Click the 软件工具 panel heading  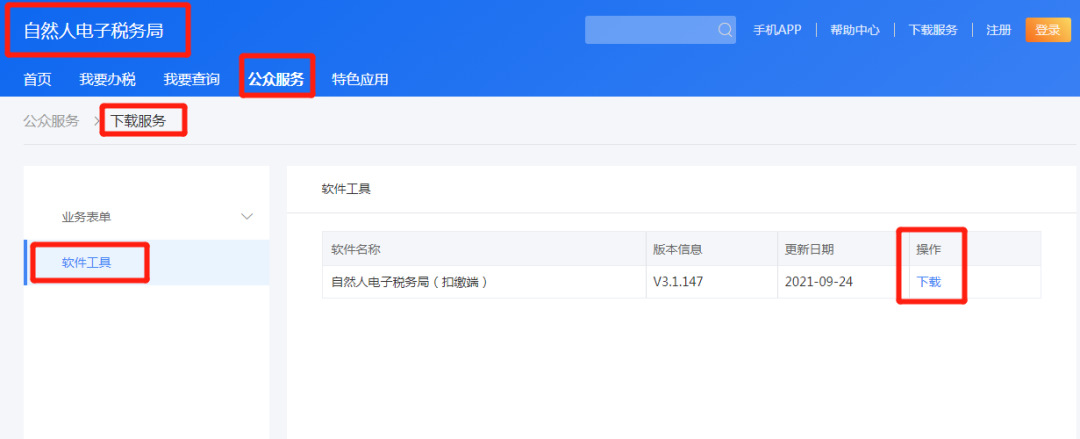(x=346, y=188)
